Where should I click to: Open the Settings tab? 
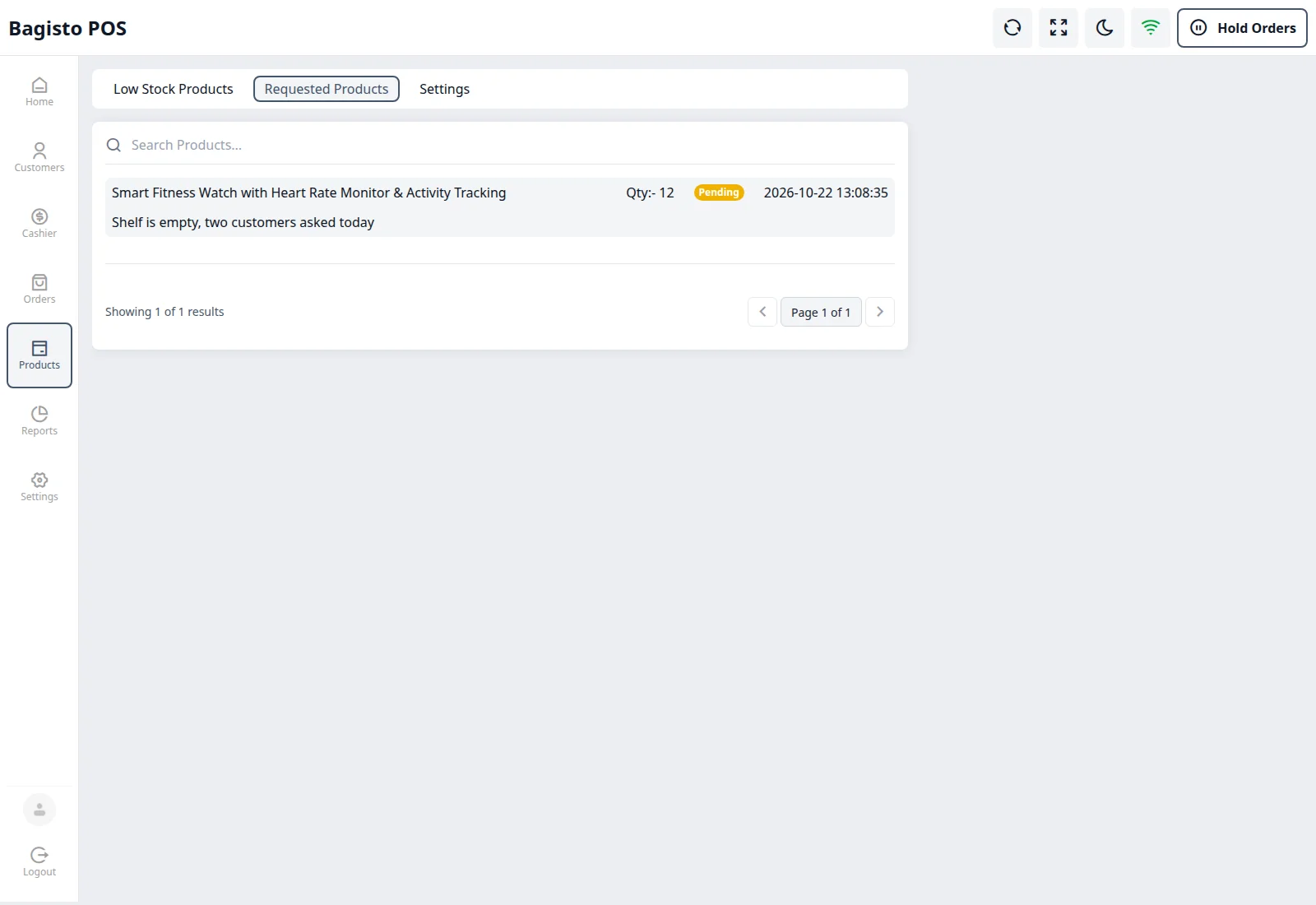click(444, 89)
